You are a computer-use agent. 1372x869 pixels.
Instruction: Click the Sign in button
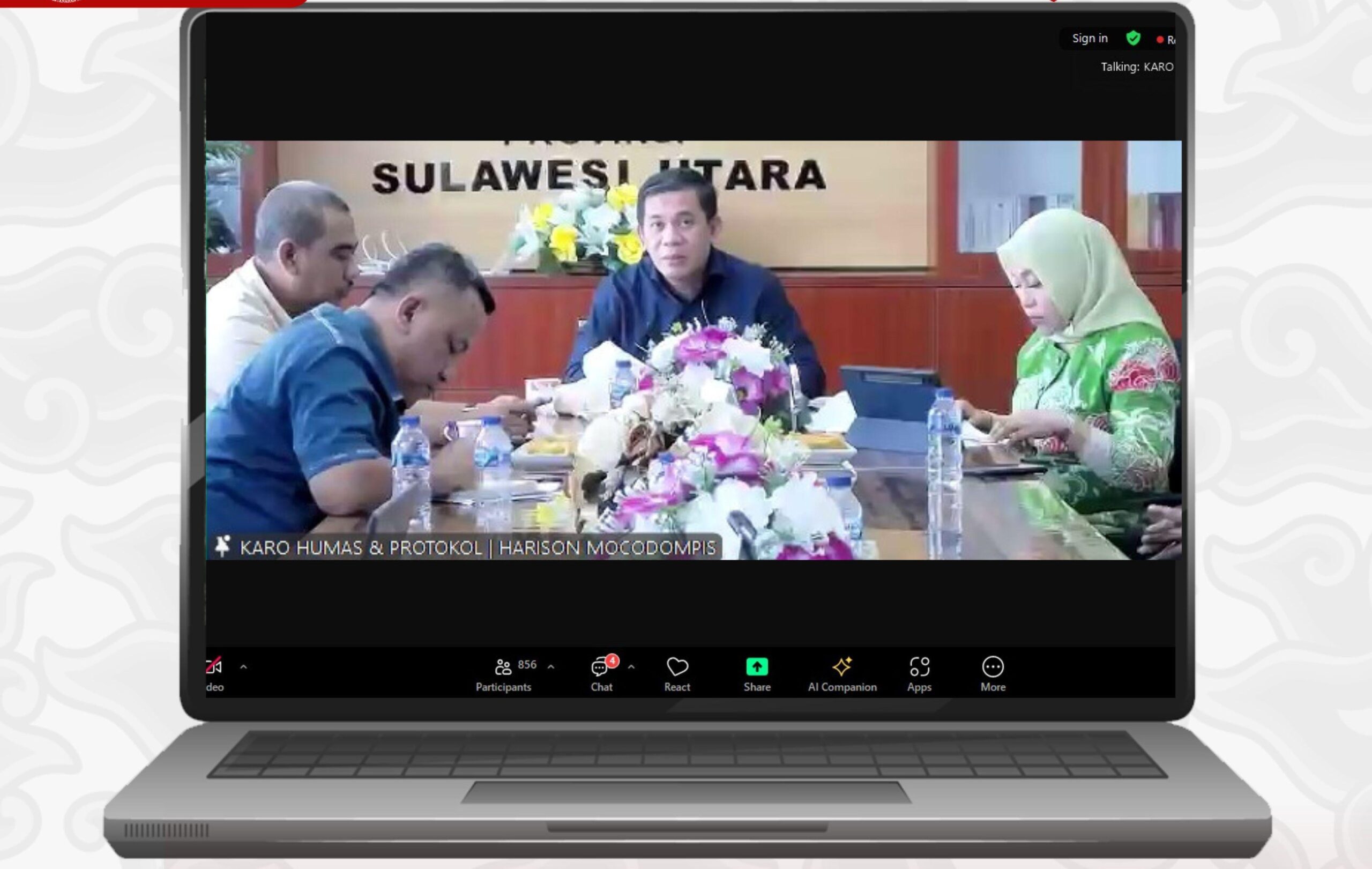(x=1090, y=38)
